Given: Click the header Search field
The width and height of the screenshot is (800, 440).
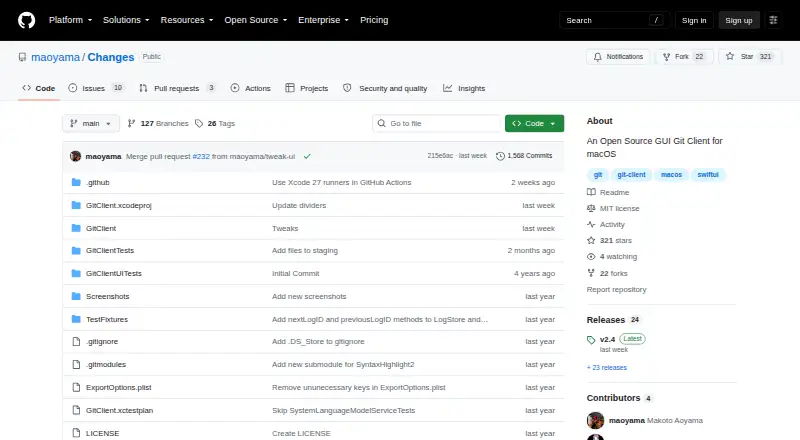Looking at the screenshot, I should point(614,20).
